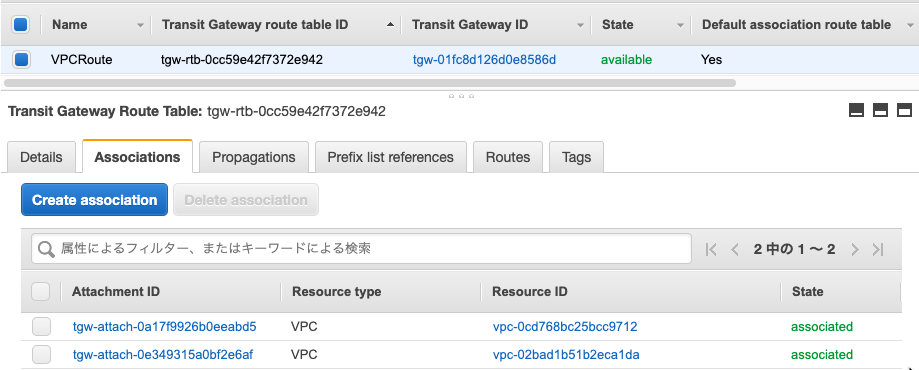Screen dimensions: 919x370
Task: Maximize the details pane with top-bar icon
Action: (x=904, y=110)
